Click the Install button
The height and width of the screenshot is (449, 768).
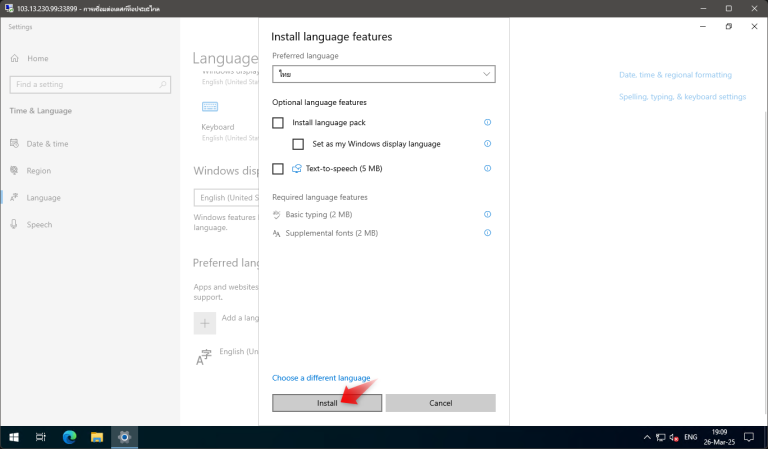pos(327,403)
